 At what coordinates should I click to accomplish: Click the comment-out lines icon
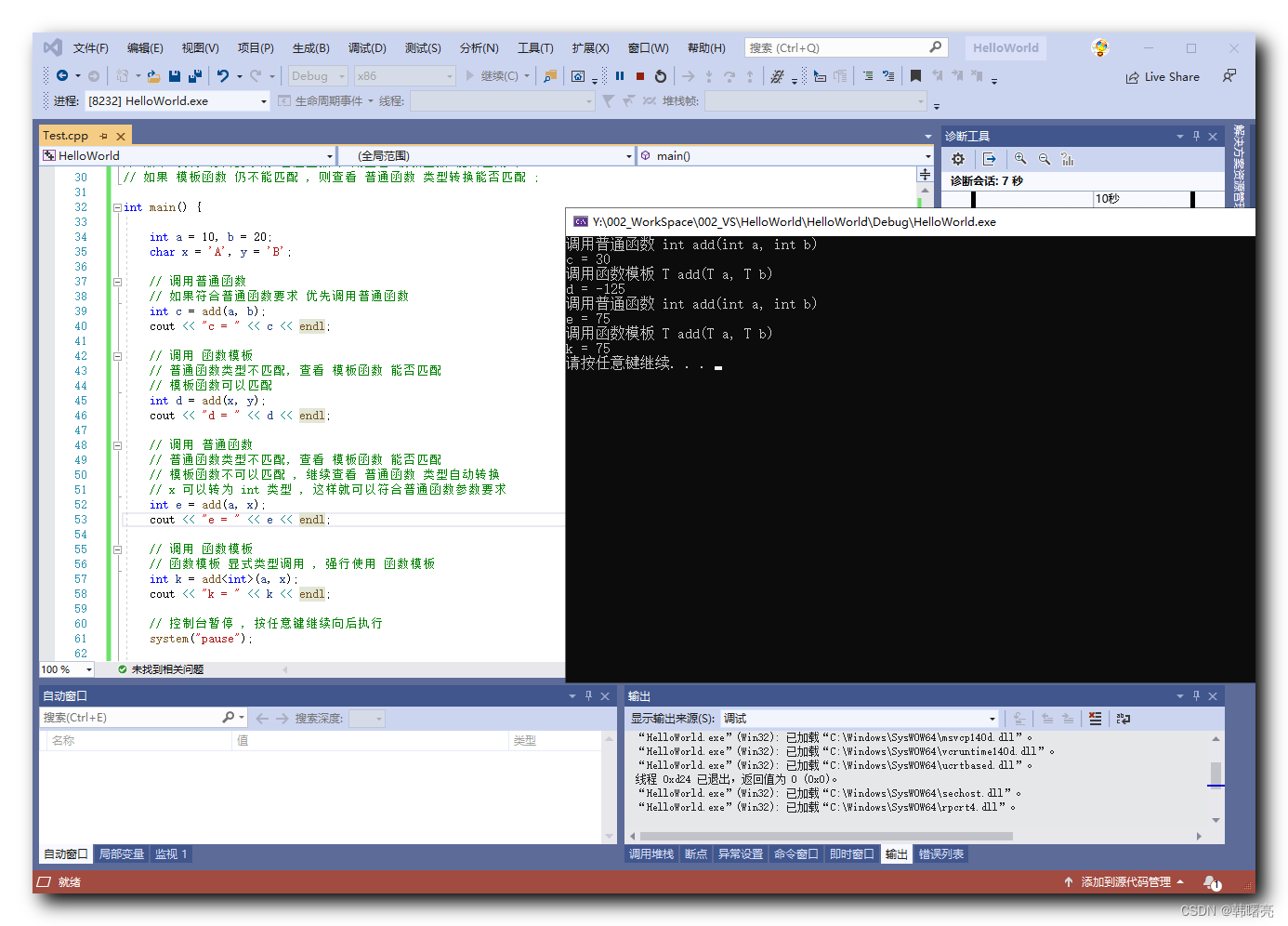pyautogui.click(x=867, y=76)
